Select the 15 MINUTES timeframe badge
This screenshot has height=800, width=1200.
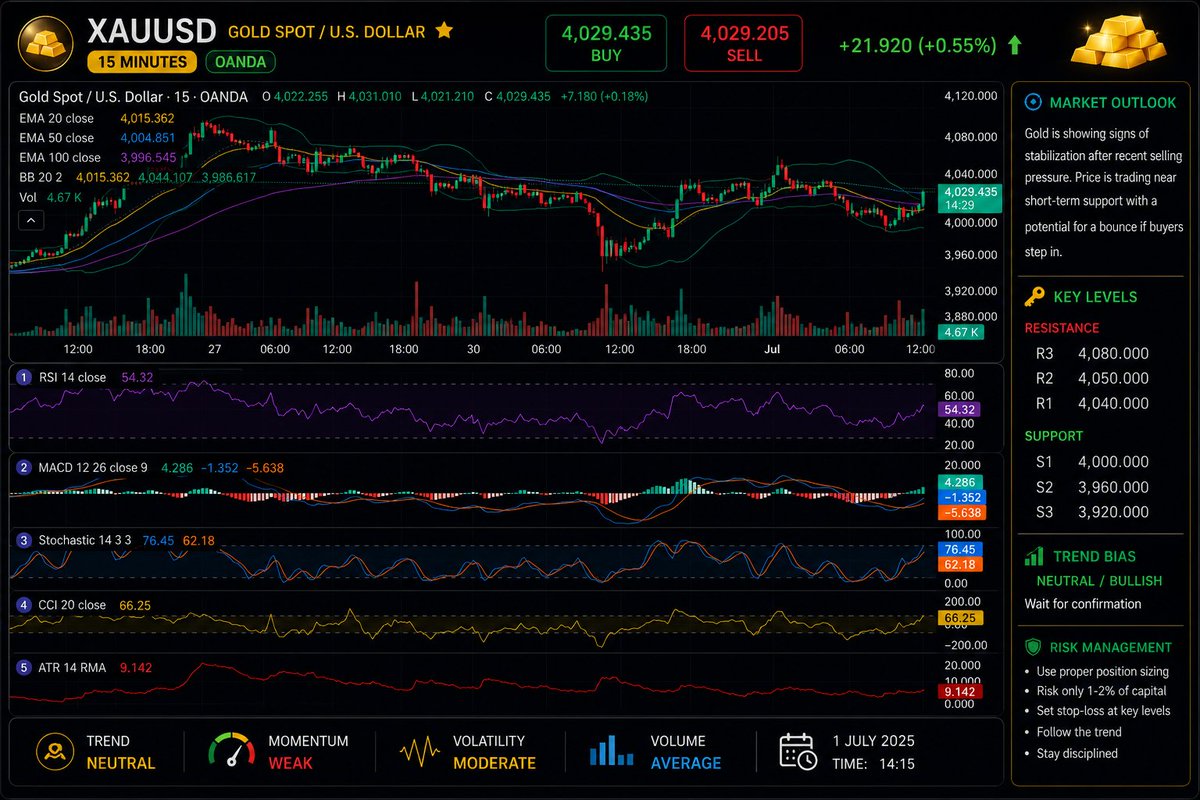click(142, 62)
